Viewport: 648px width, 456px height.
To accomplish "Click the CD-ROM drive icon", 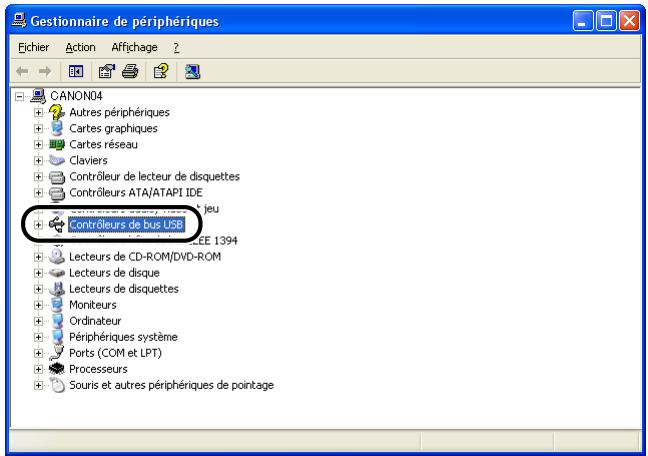I will point(57,256).
